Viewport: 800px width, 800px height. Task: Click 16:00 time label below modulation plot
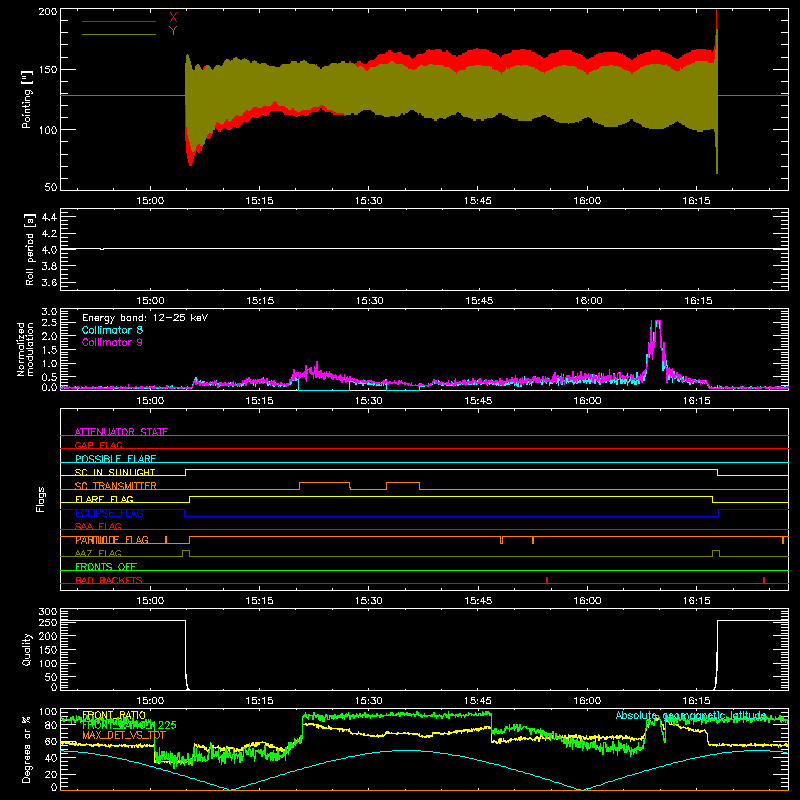pyautogui.click(x=587, y=401)
